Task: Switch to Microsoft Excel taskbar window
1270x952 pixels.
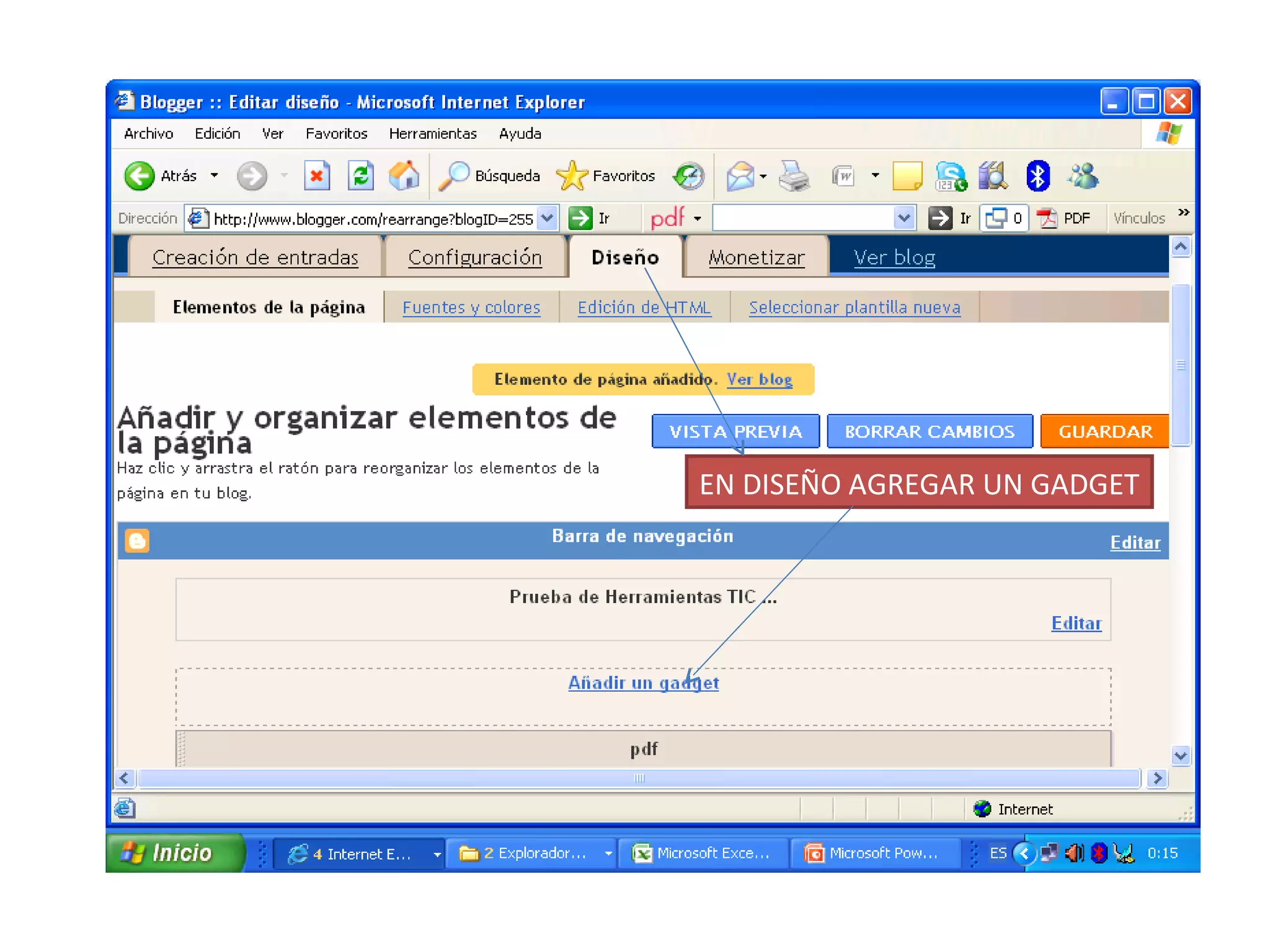Action: pos(703,854)
